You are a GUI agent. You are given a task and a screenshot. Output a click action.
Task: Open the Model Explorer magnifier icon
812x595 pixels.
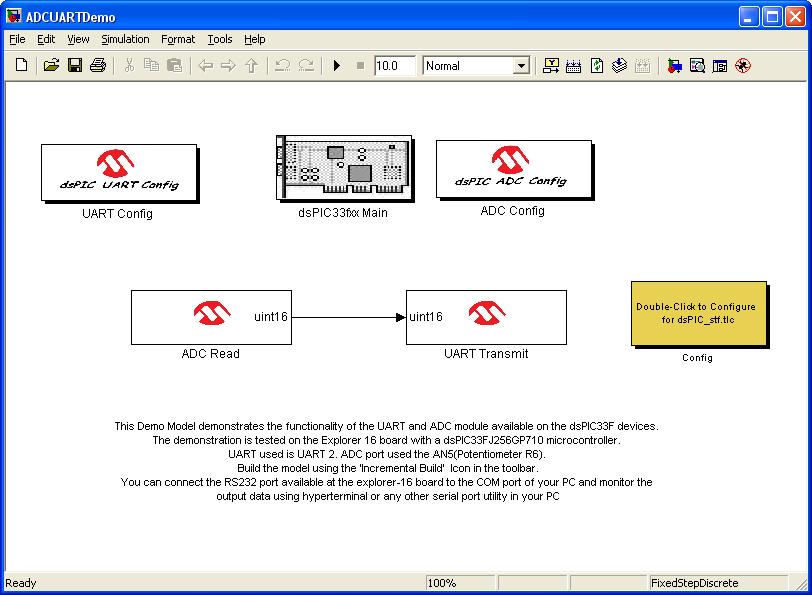[697, 66]
